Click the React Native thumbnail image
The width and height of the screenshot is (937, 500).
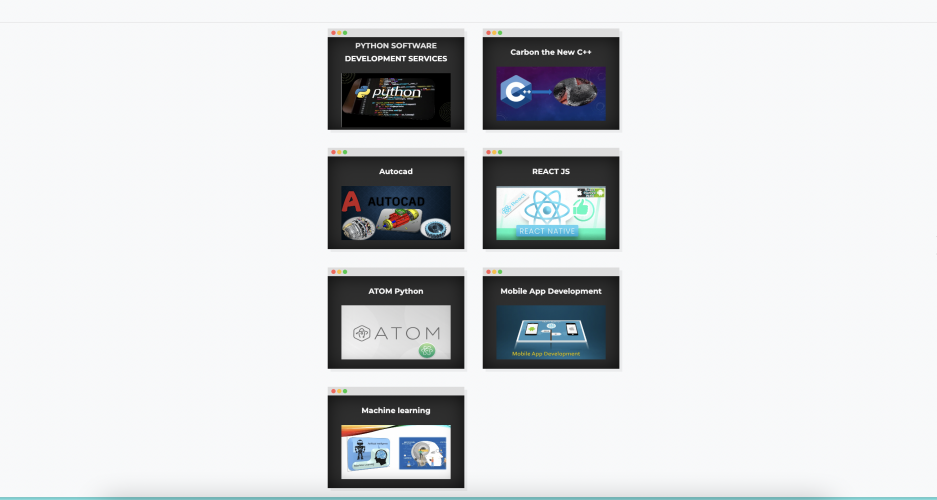[x=551, y=213]
